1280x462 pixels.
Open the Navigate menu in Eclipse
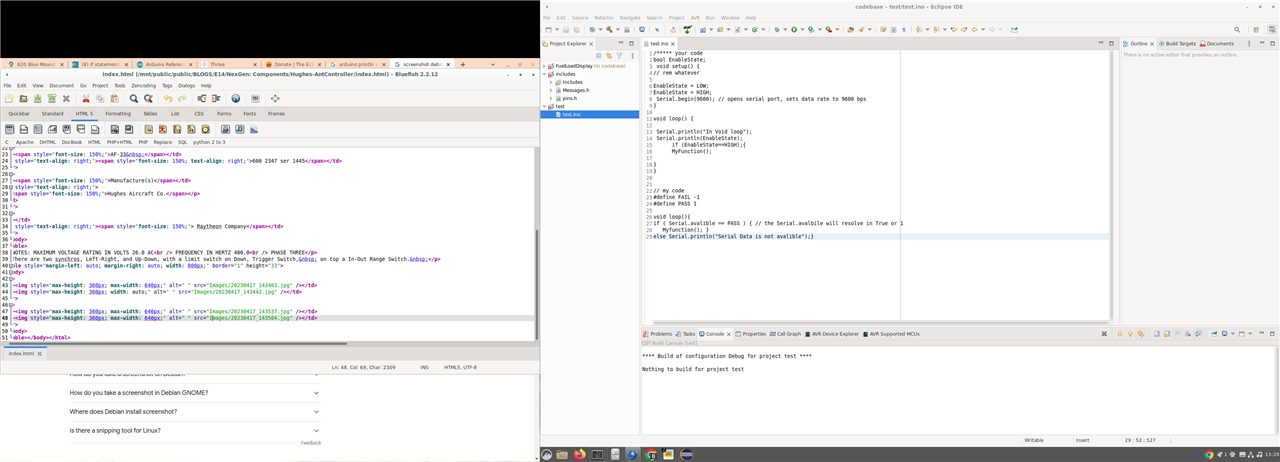click(630, 18)
